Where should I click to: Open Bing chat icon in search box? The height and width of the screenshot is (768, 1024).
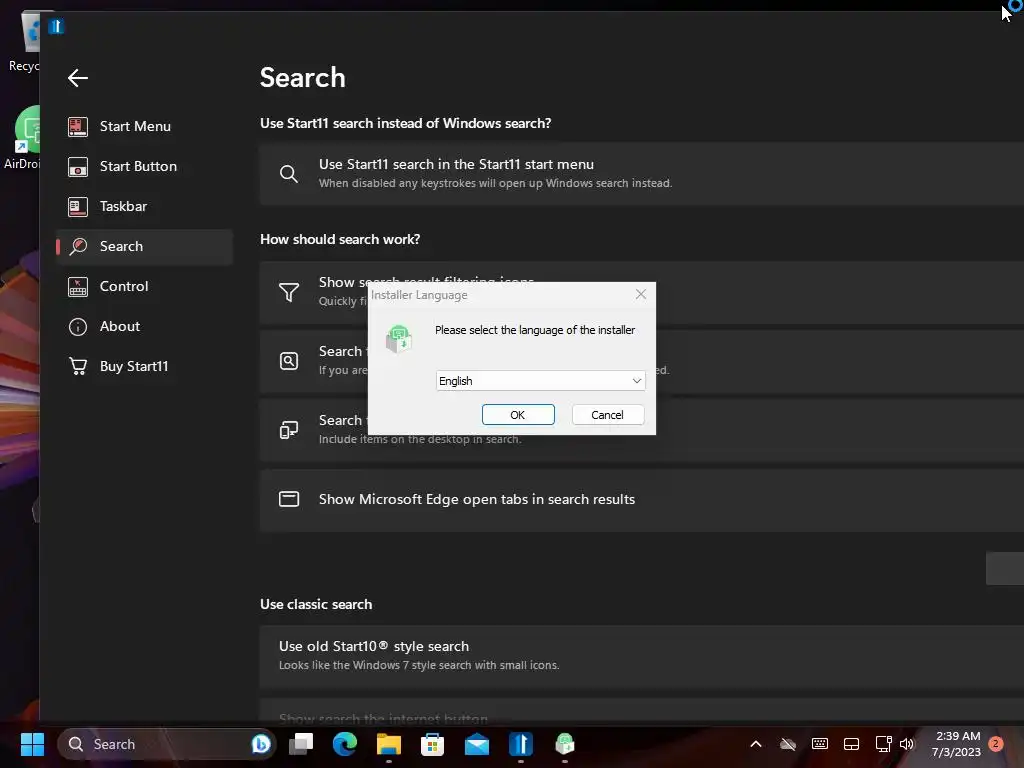(x=261, y=744)
